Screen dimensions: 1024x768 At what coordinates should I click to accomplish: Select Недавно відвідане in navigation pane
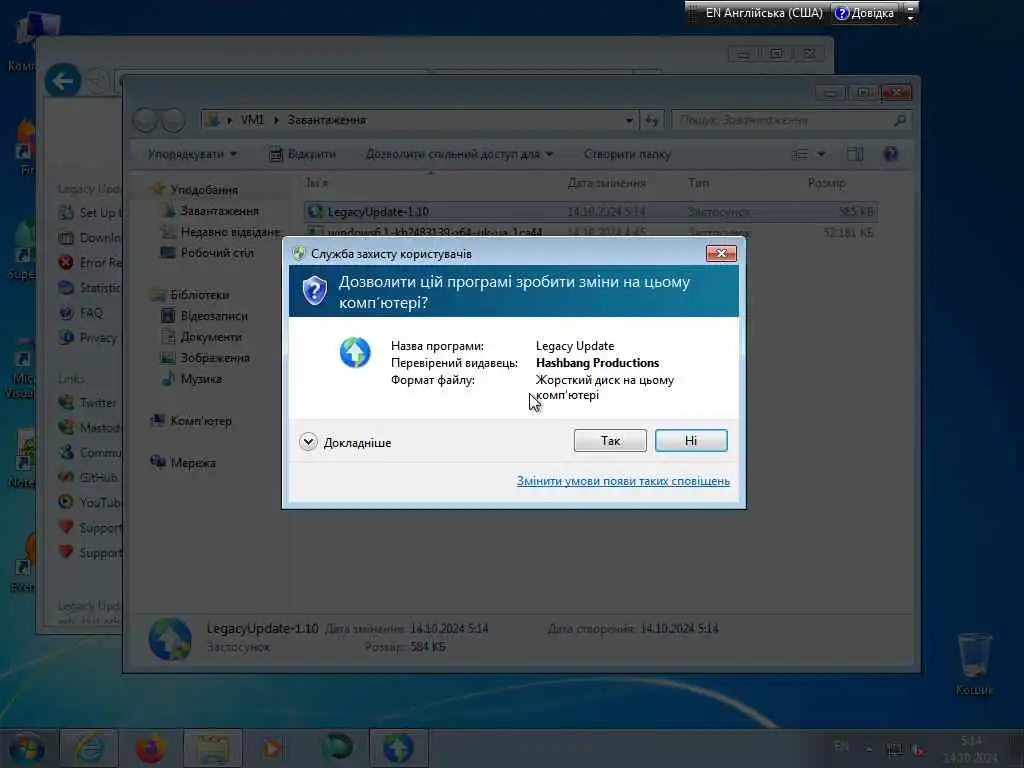point(231,232)
